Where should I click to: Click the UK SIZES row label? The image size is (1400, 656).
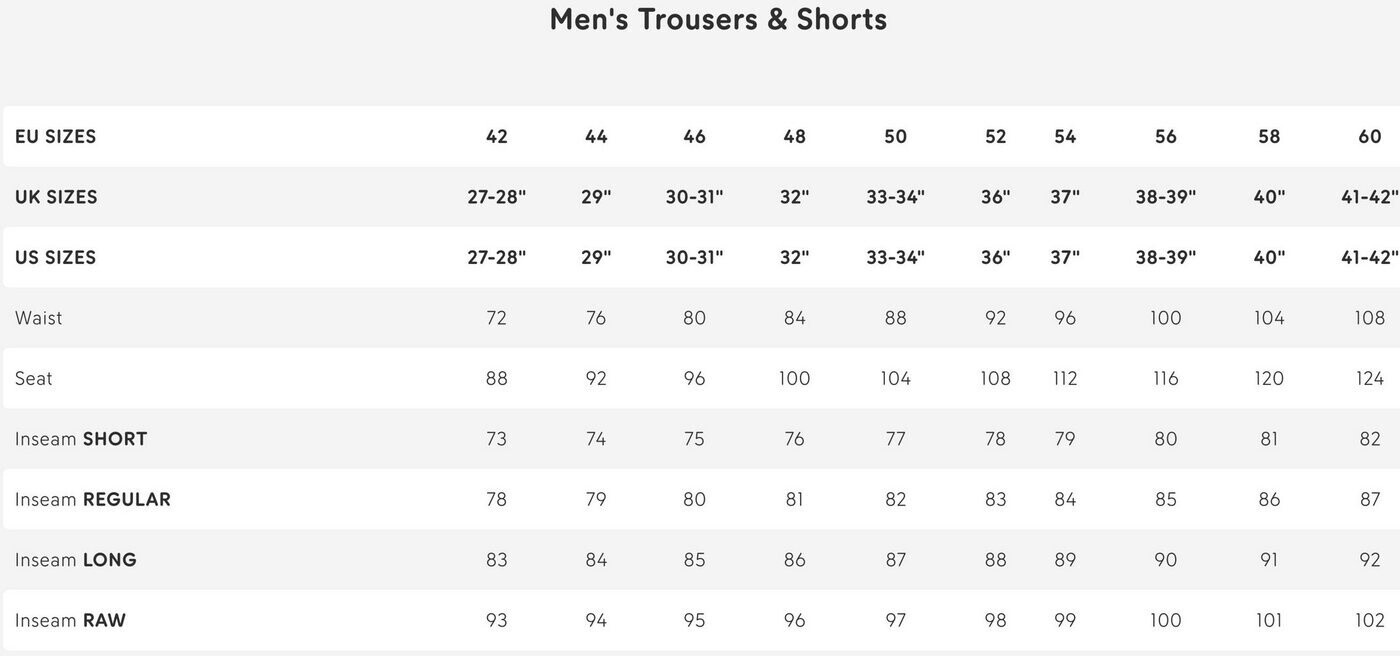[57, 197]
